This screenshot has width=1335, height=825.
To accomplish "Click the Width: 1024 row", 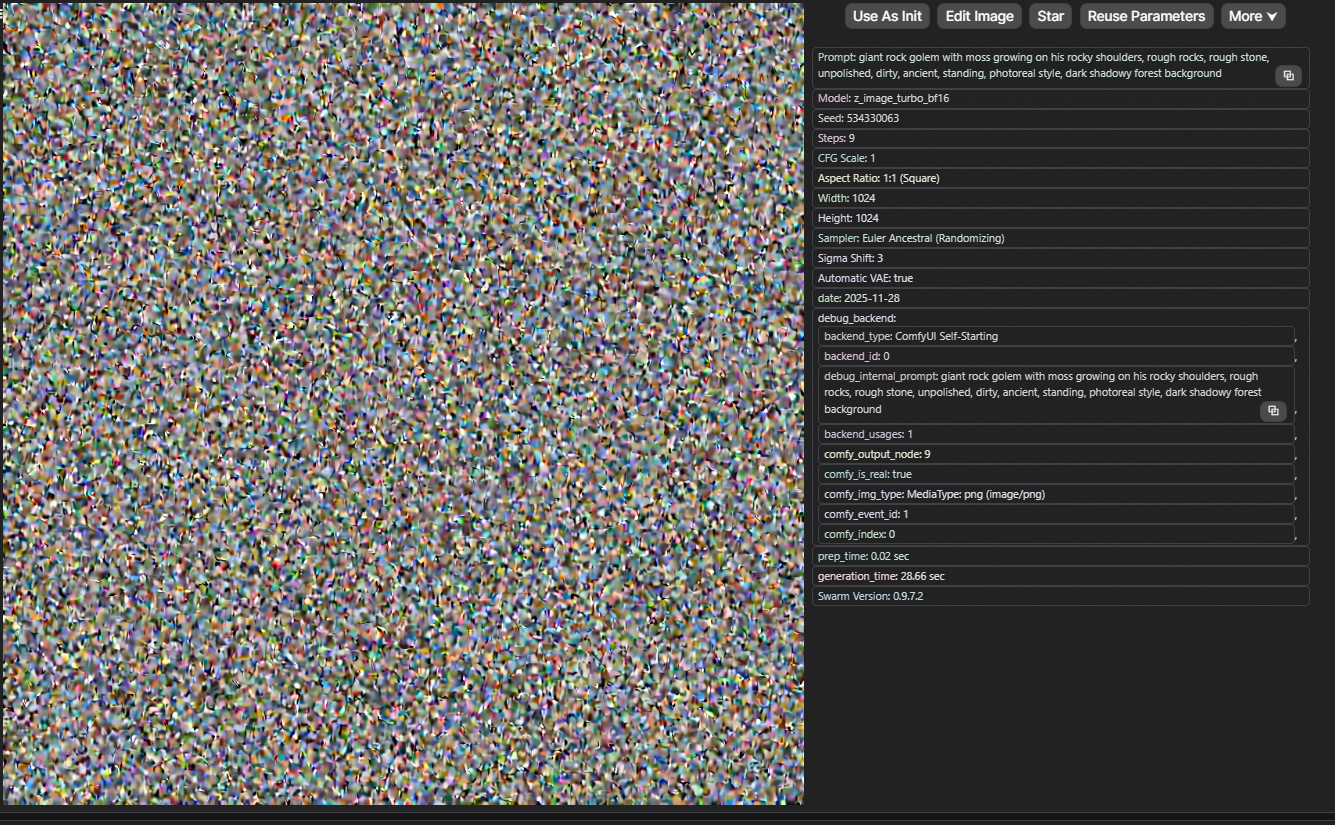I will [x=1061, y=198].
